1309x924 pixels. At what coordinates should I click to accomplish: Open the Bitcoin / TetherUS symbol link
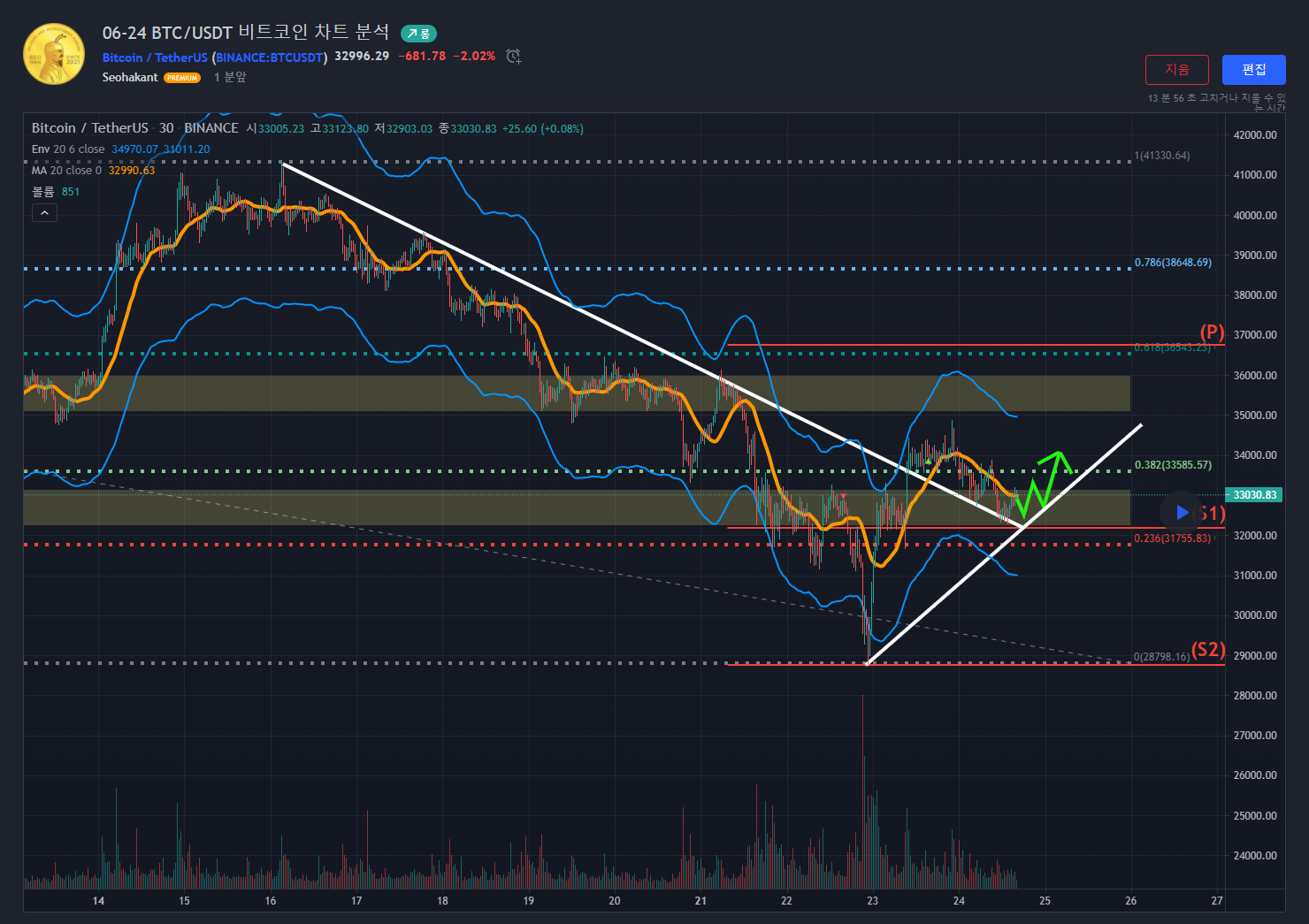[x=155, y=57]
